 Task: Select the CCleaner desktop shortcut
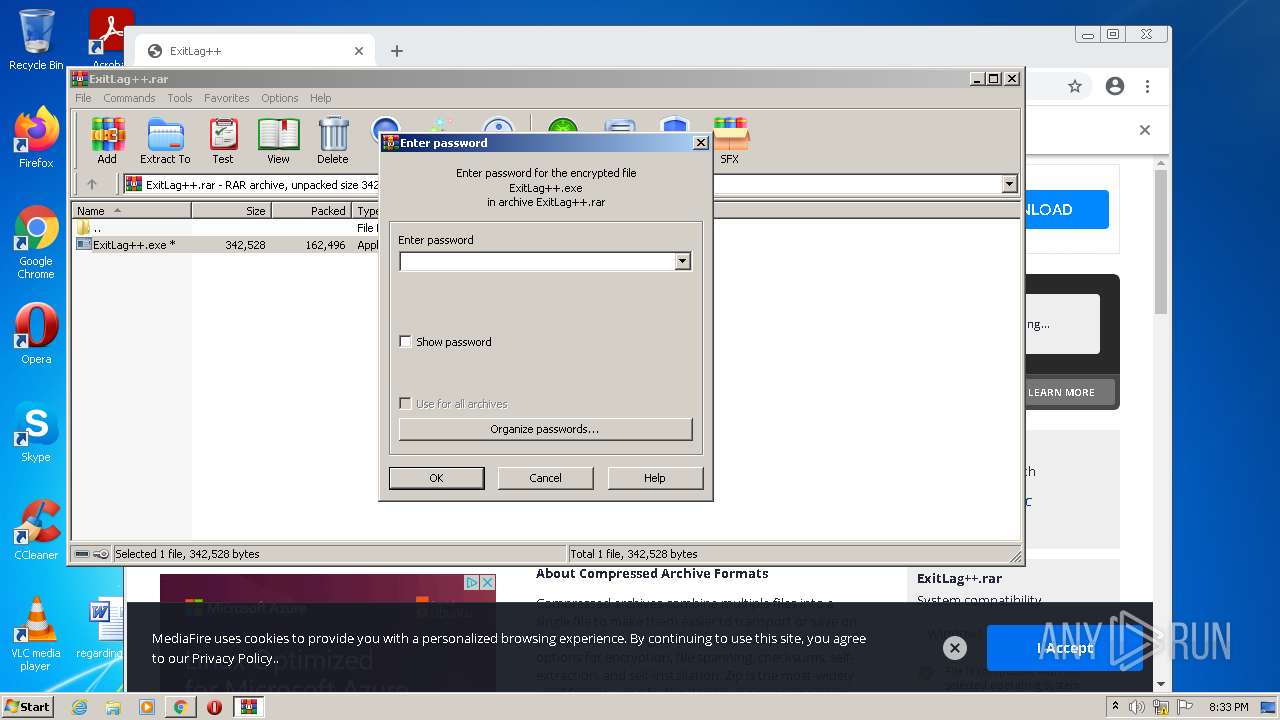click(36, 531)
